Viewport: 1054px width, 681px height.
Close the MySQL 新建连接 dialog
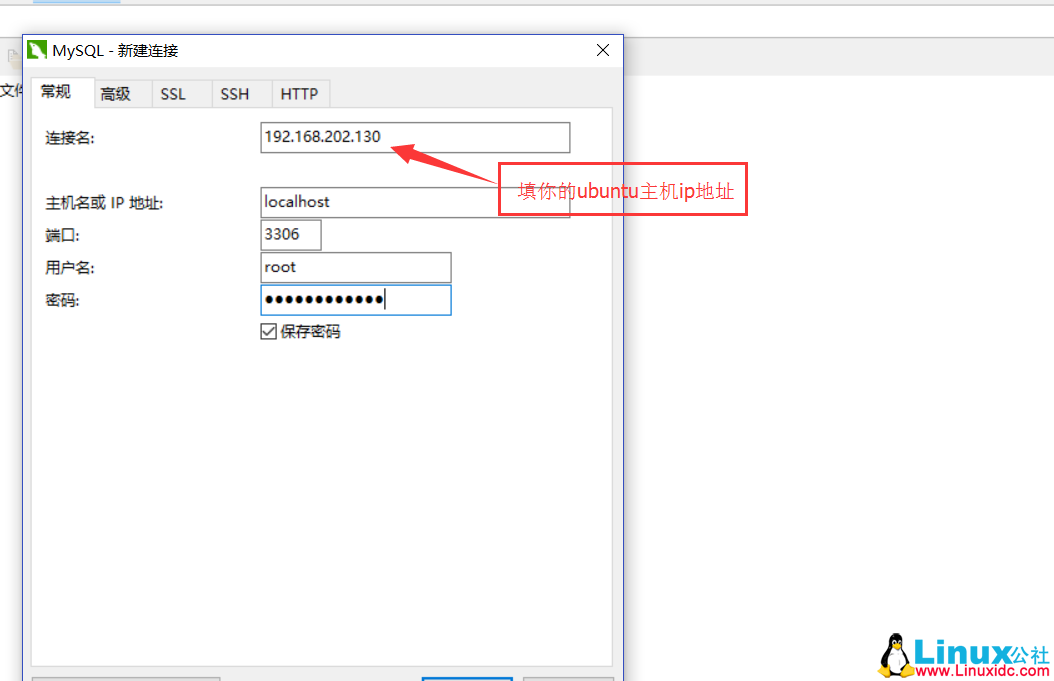pyautogui.click(x=603, y=50)
